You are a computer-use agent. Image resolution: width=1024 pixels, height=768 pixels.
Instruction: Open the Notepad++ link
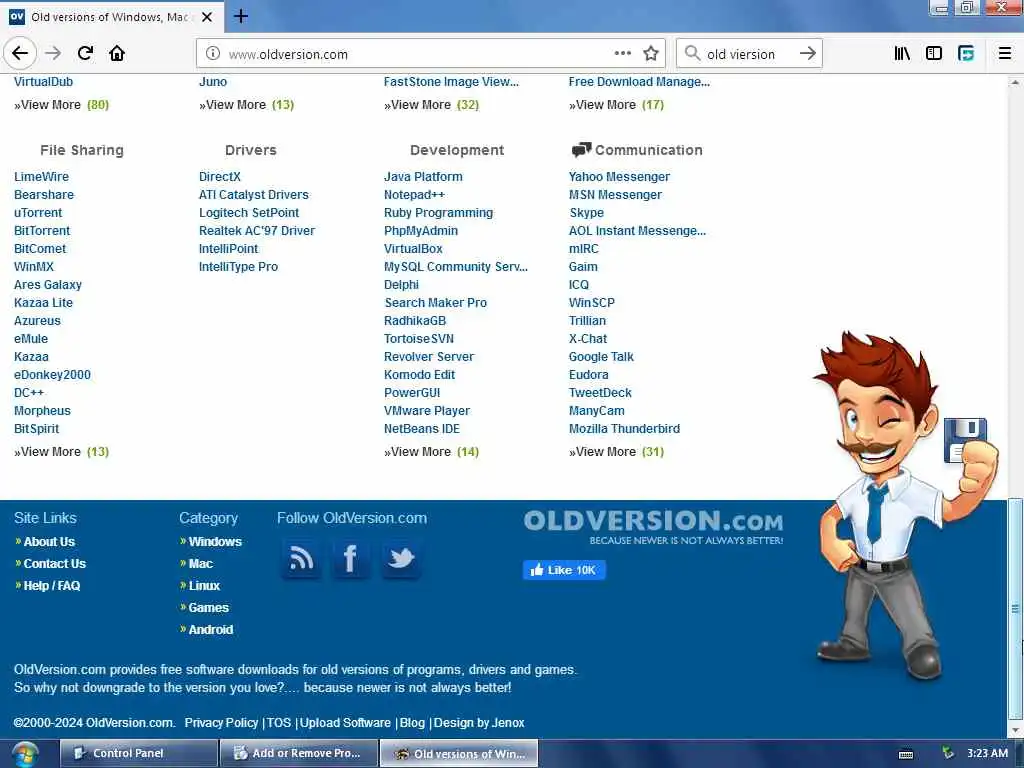(x=414, y=195)
